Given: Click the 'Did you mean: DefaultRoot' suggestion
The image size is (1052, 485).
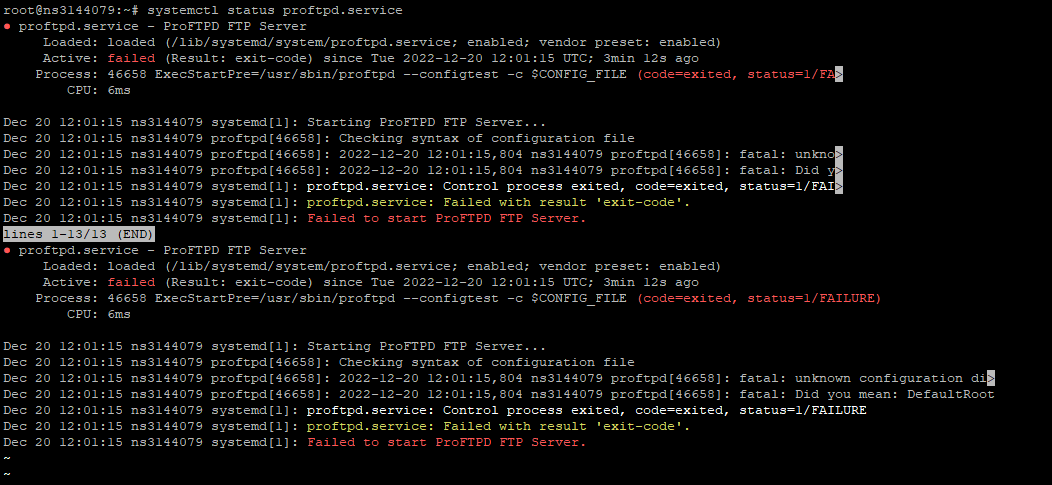Looking at the screenshot, I should click(895, 394).
